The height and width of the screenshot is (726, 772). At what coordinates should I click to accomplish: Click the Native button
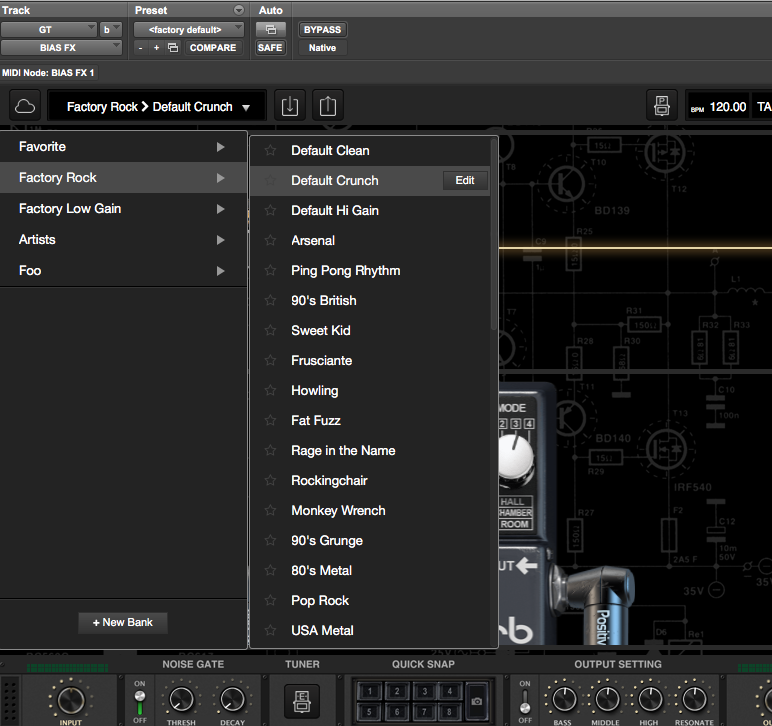click(x=322, y=48)
